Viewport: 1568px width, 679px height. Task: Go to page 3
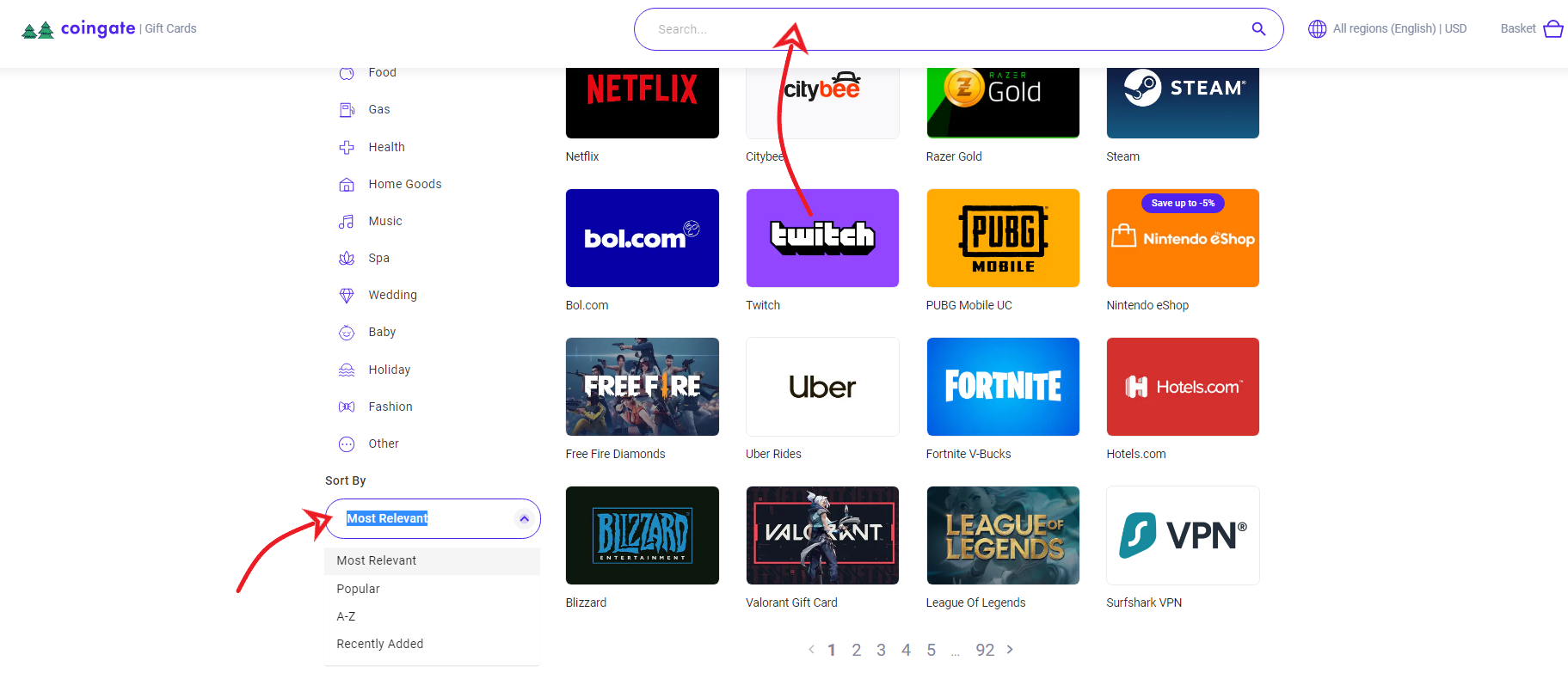coord(881,650)
